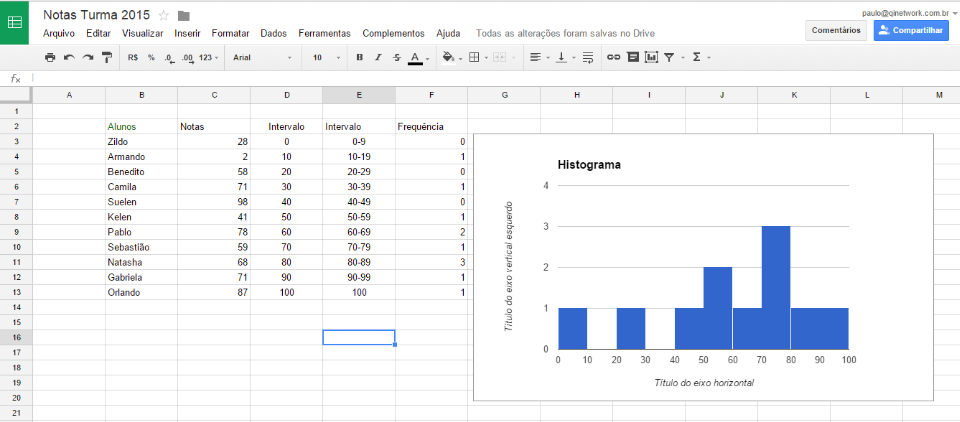Insert a comment via toolbar icon
The height and width of the screenshot is (422, 960).
pos(632,57)
